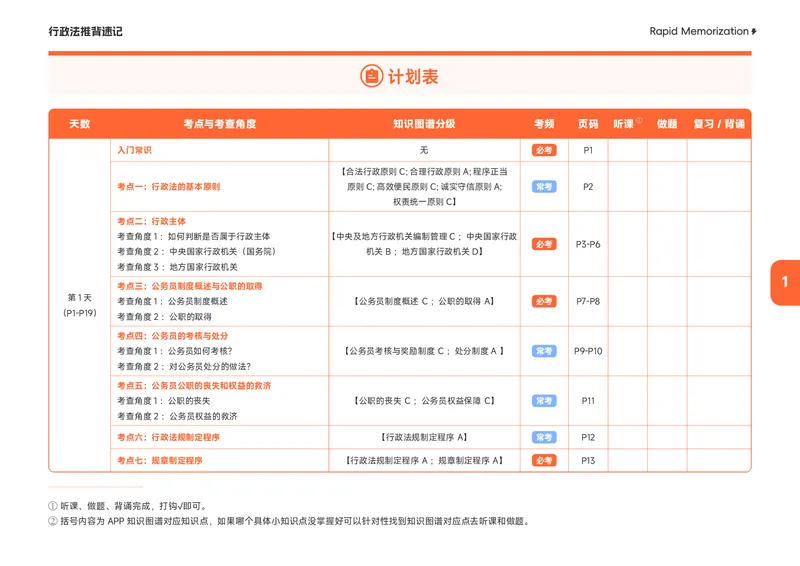Screen dimensions: 800x566
Task: Click the 中央及地方行政机关编制管理 knowledge cell
Action: pos(424,244)
